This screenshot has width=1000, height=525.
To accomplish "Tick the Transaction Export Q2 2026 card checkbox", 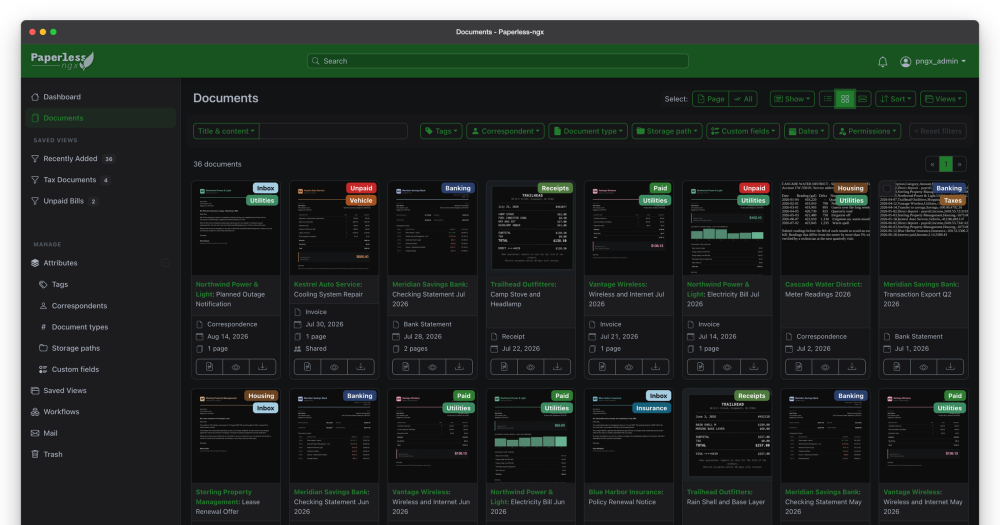I will click(x=887, y=189).
